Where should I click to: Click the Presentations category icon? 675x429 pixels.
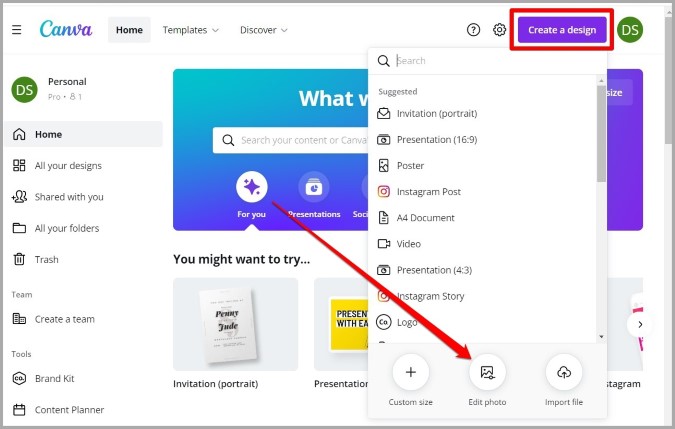click(x=314, y=187)
